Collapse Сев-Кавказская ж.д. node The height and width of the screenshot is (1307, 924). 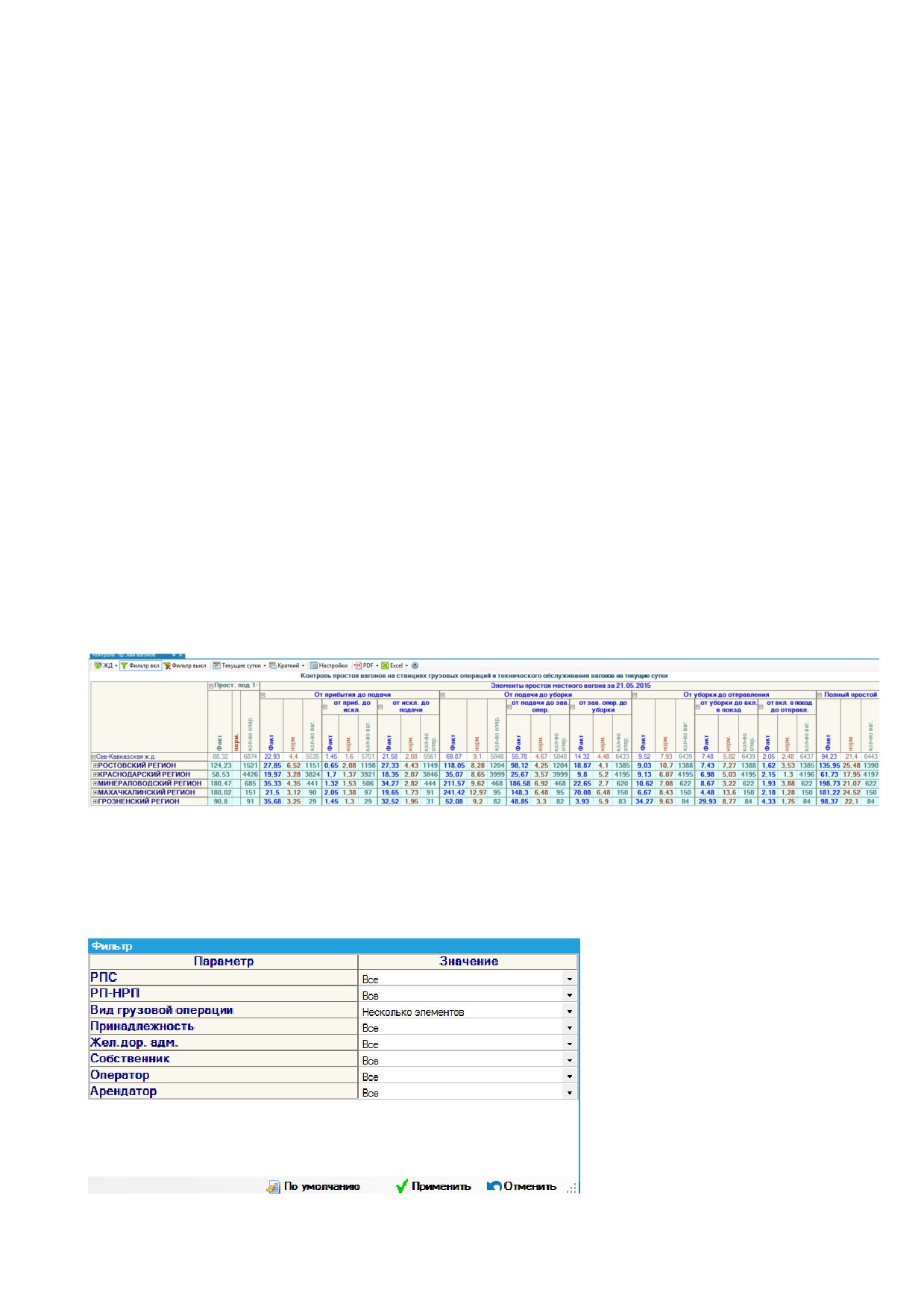[x=94, y=756]
